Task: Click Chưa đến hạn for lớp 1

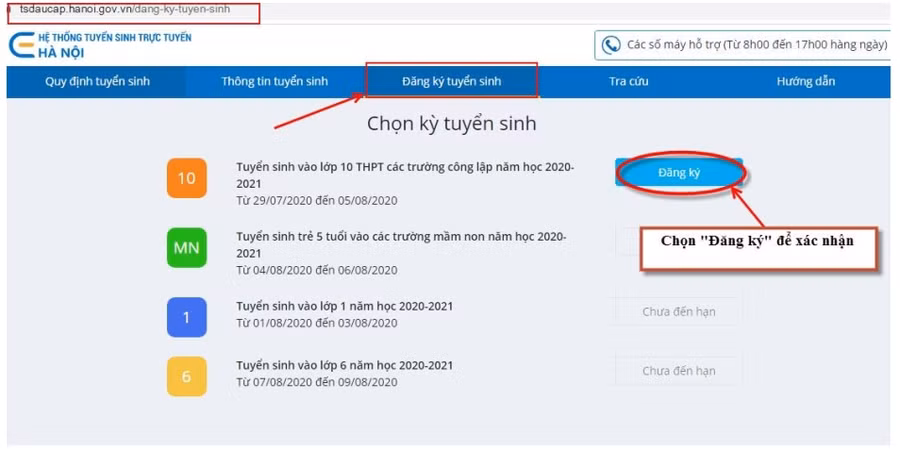Action: 678,312
